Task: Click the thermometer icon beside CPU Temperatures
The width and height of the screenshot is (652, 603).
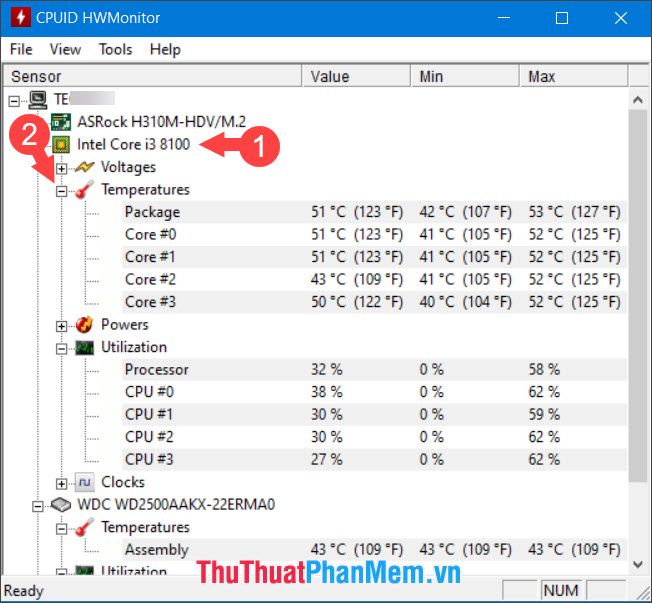Action: point(84,190)
